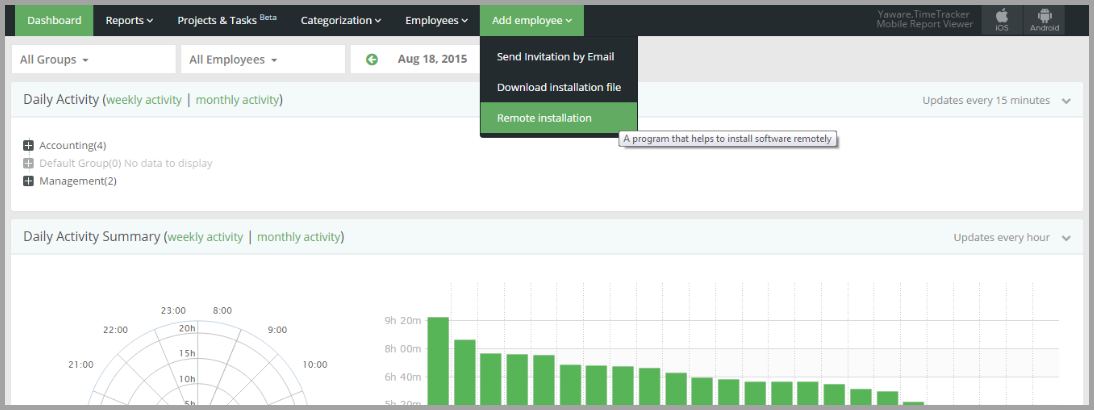
Task: Click the Yaware.TimeTracker Mobile Report Viewer text
Action: (925, 20)
